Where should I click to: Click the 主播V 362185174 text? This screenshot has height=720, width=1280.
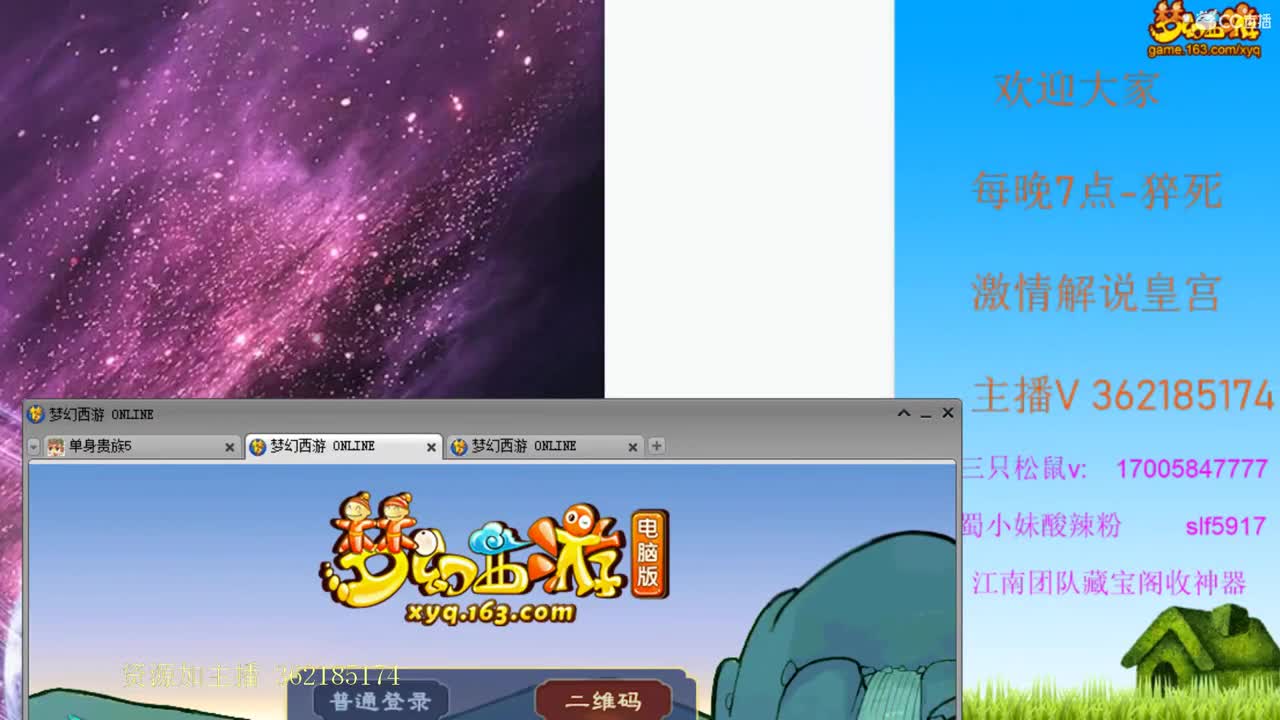click(x=1122, y=395)
